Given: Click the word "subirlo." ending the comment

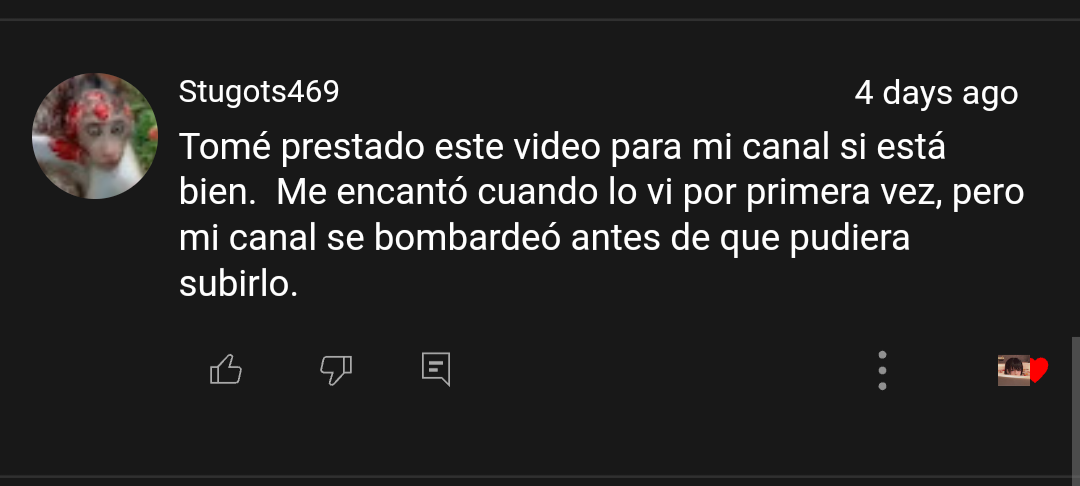Looking at the screenshot, I should [238, 284].
